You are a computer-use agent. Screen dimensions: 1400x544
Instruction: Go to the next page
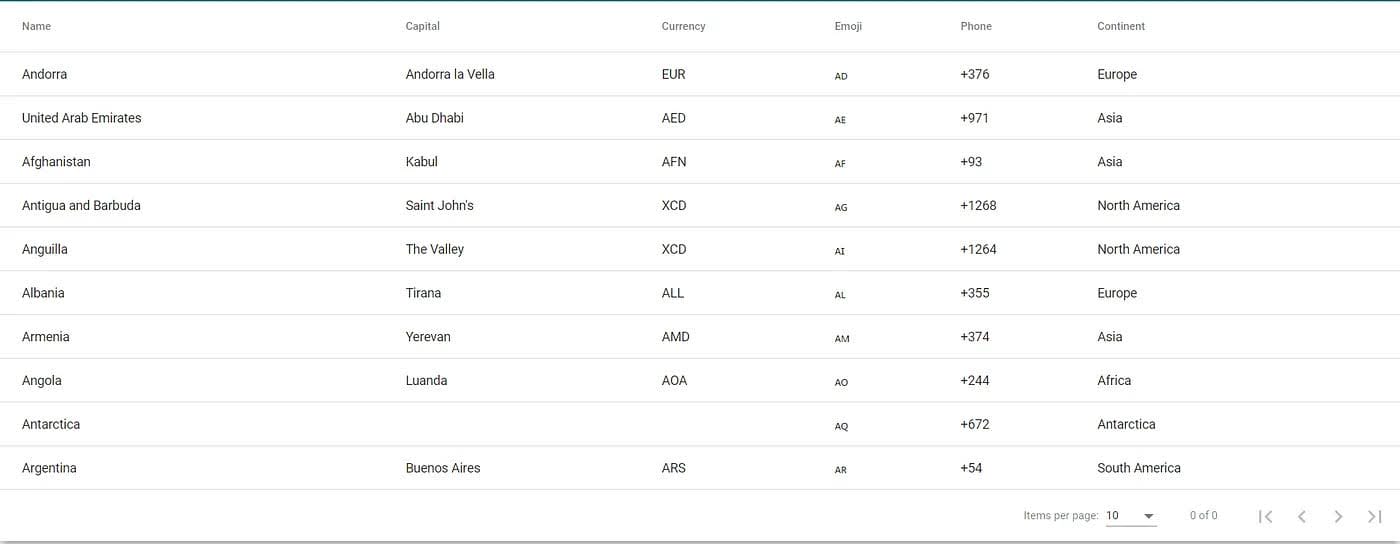pyautogui.click(x=1338, y=516)
